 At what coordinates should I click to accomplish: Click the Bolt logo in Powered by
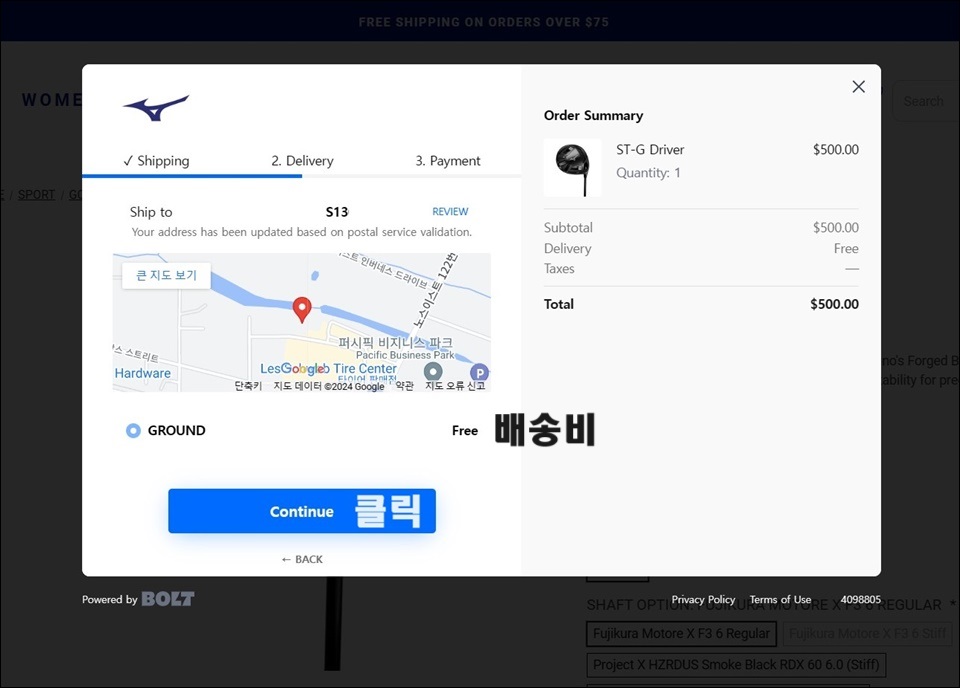(168, 599)
